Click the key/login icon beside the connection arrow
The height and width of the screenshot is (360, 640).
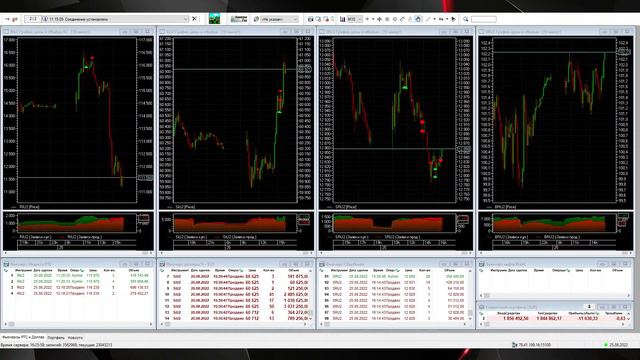point(15,19)
